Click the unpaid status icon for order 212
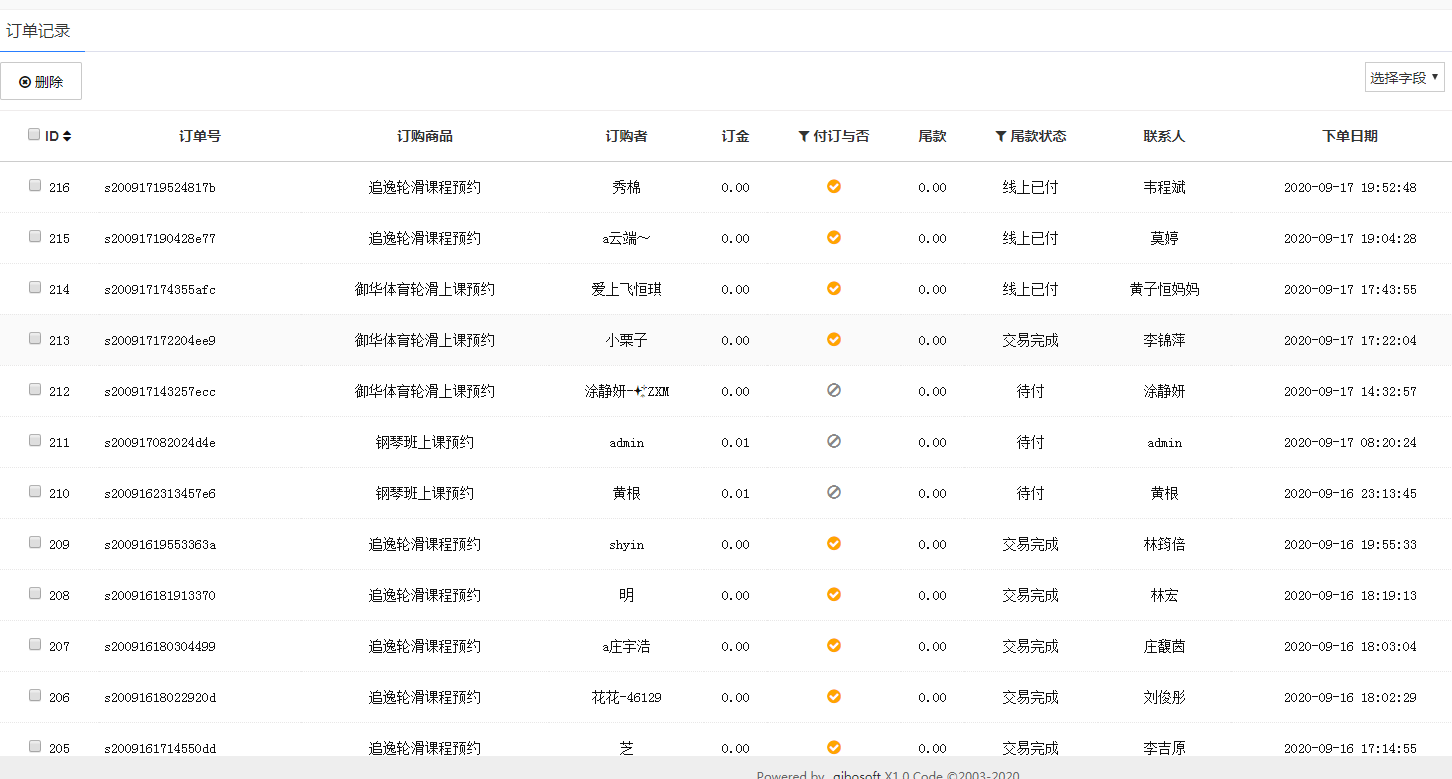1452x779 pixels. pos(833,390)
